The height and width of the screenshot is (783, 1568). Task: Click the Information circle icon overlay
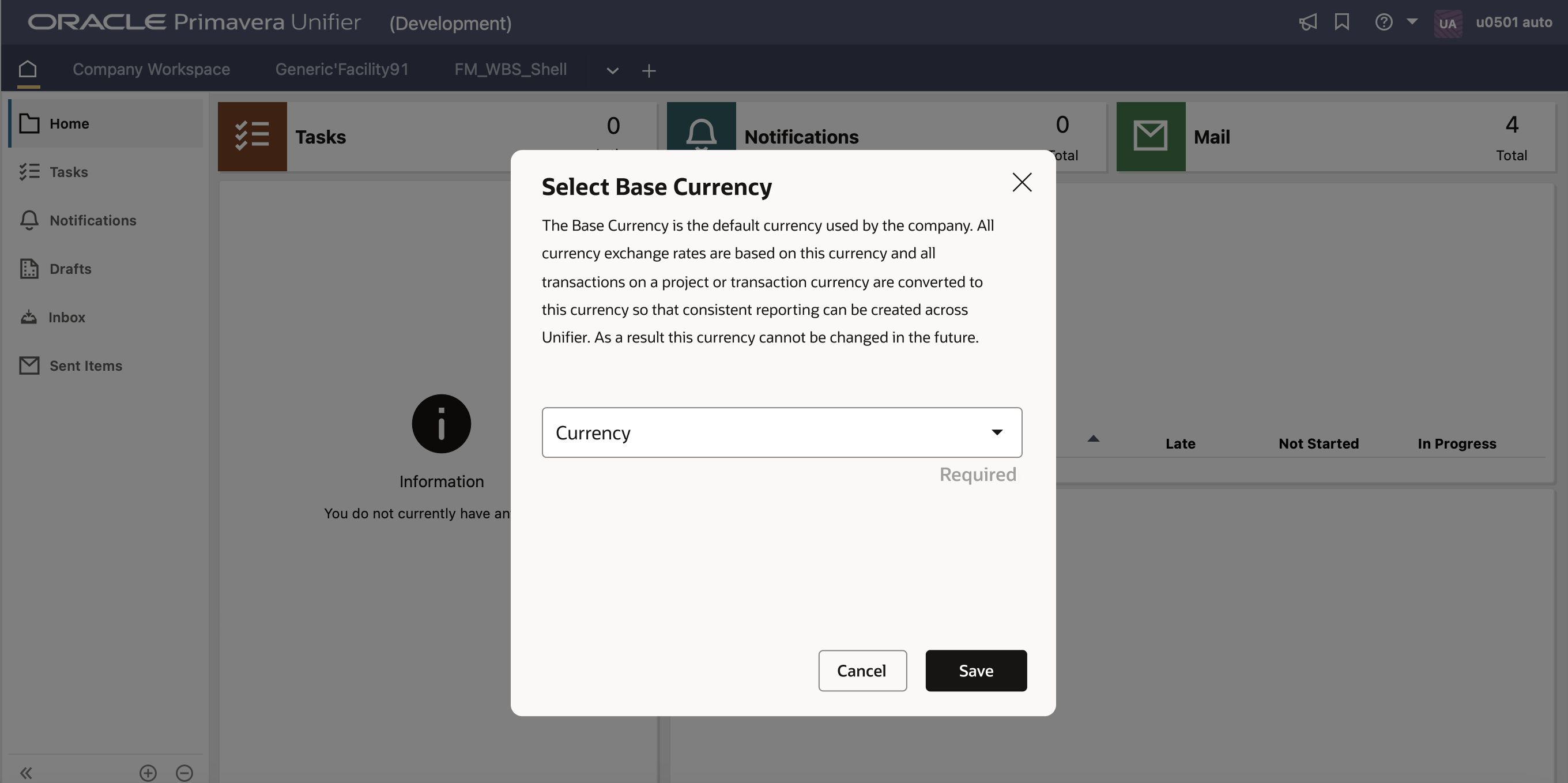(x=441, y=424)
